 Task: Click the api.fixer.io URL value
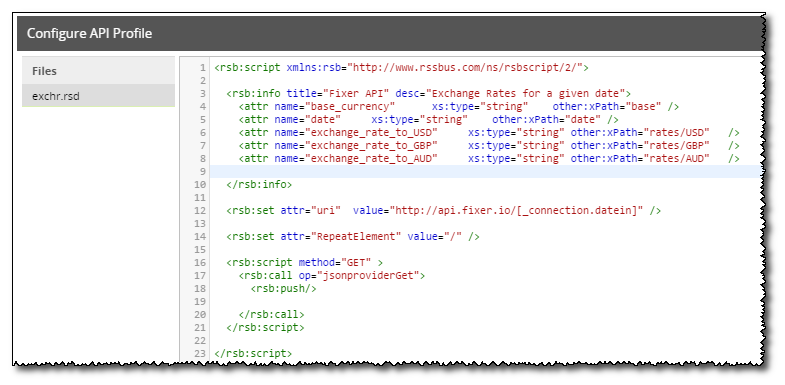[517, 210]
